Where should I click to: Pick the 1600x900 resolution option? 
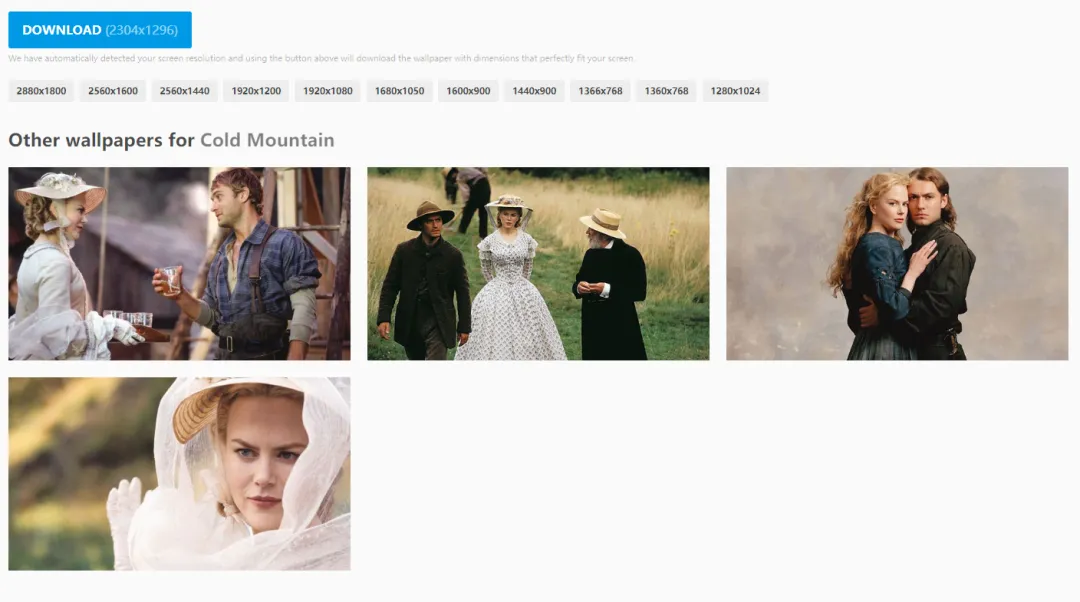468,91
